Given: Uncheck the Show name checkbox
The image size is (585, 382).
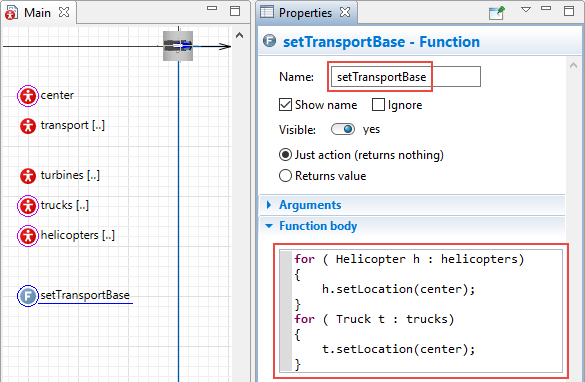Looking at the screenshot, I should coord(285,105).
